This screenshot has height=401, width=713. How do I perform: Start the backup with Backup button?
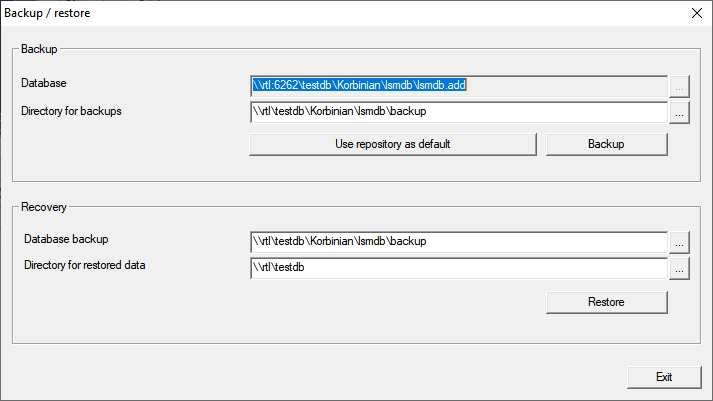606,144
